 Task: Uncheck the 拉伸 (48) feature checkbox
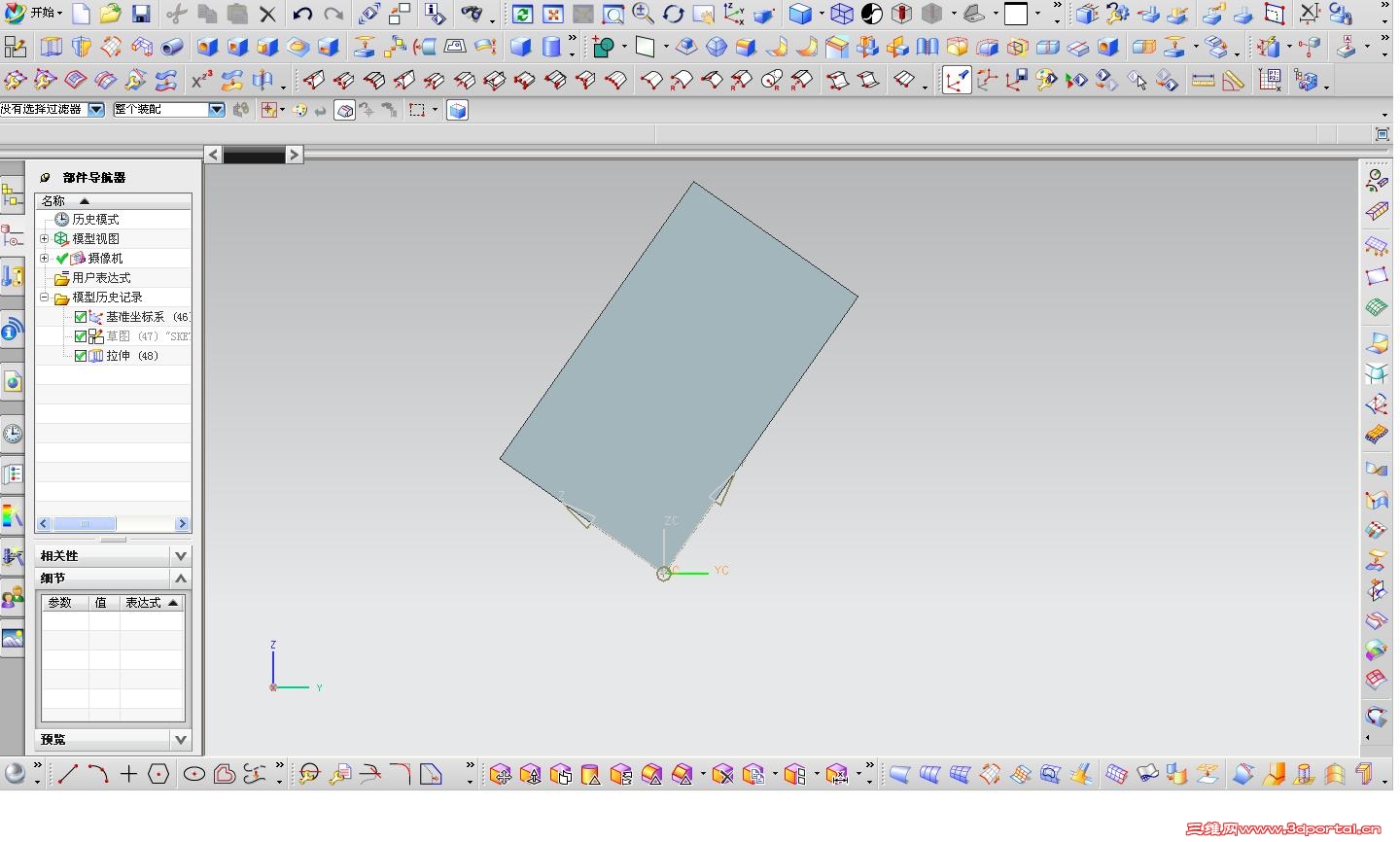81,356
